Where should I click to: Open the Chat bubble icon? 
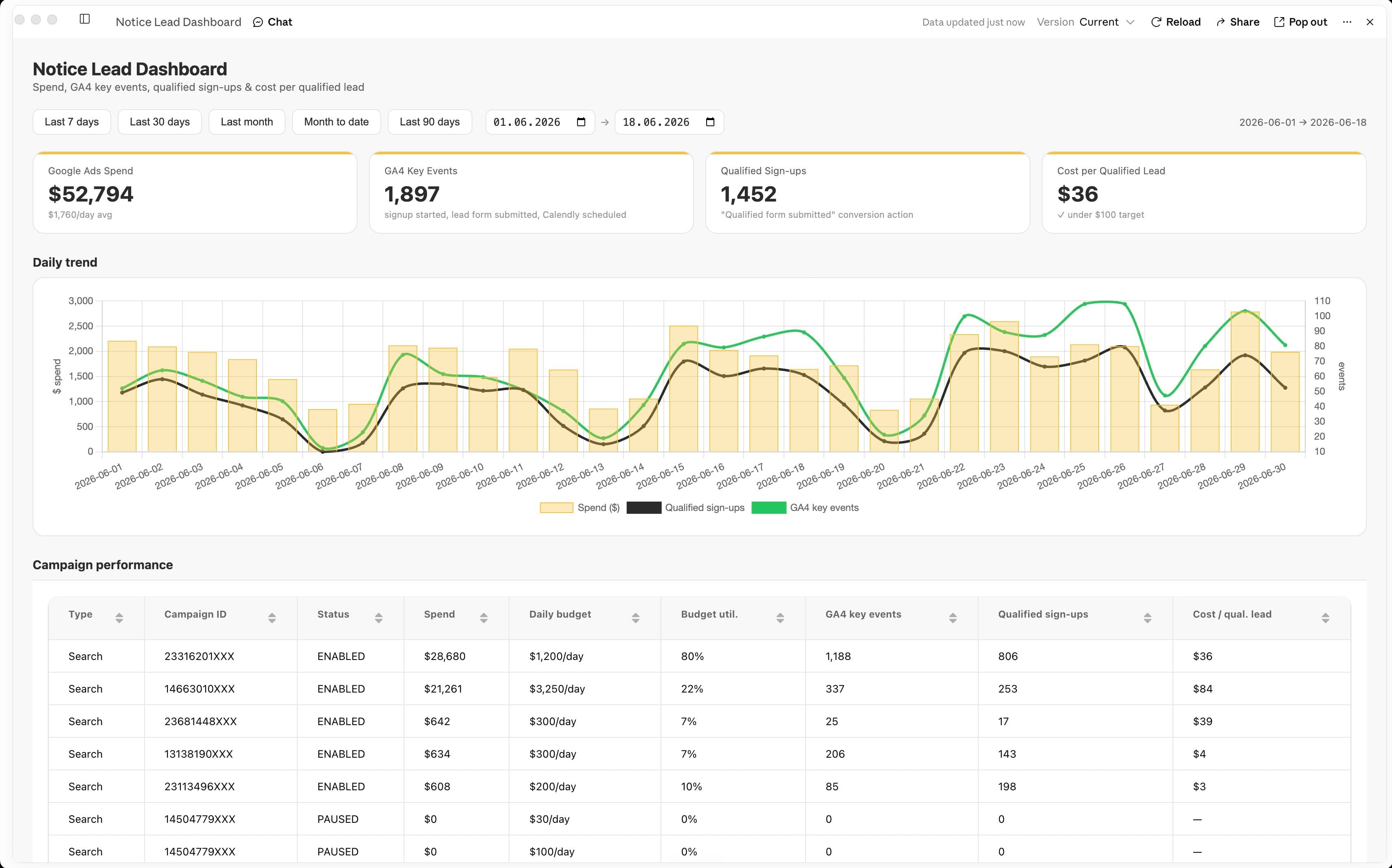tap(258, 22)
